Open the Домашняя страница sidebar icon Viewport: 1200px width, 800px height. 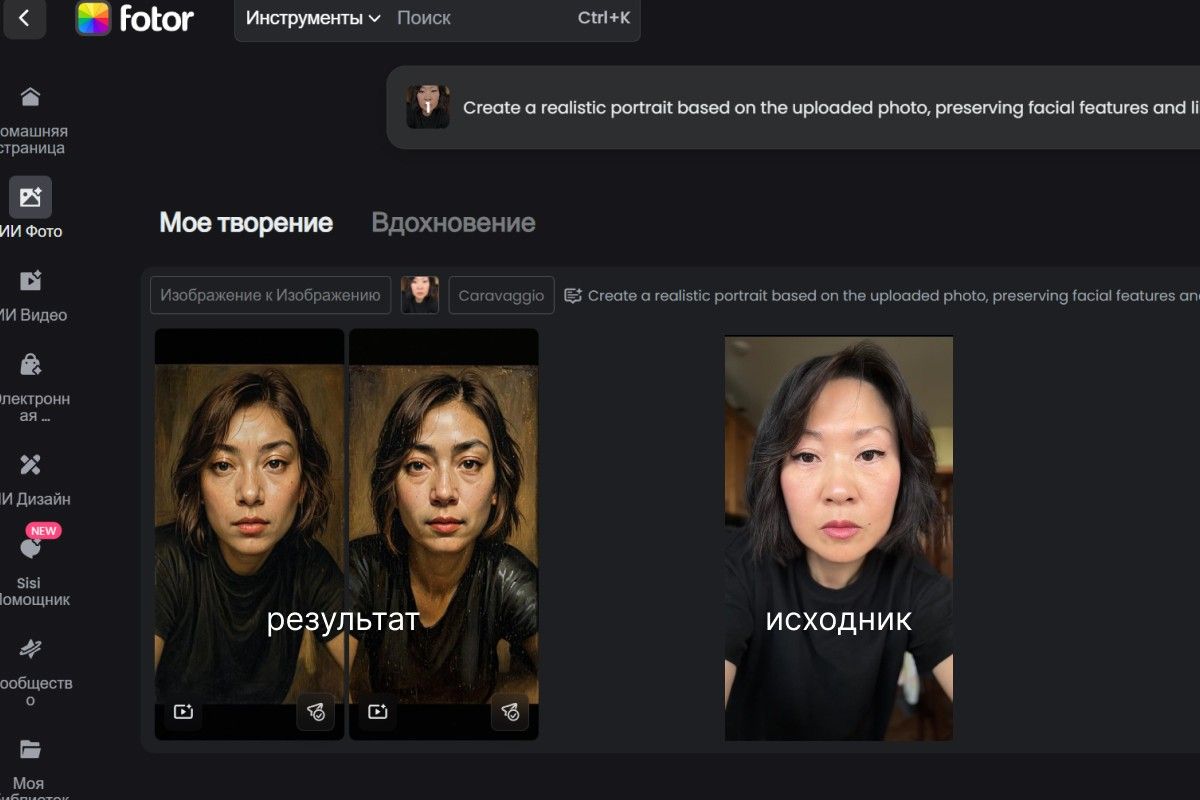pos(30,95)
